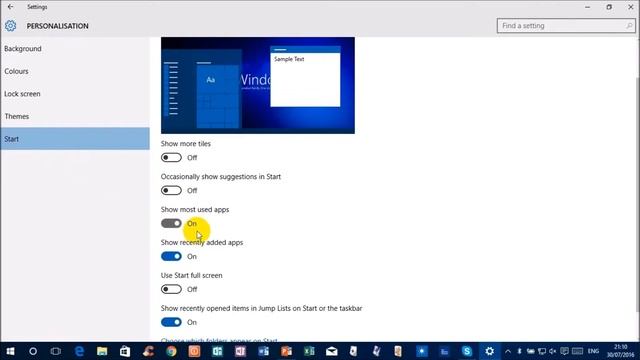This screenshot has width=640, height=360.
Task: Open OneNote from taskbar
Action: click(x=240, y=351)
